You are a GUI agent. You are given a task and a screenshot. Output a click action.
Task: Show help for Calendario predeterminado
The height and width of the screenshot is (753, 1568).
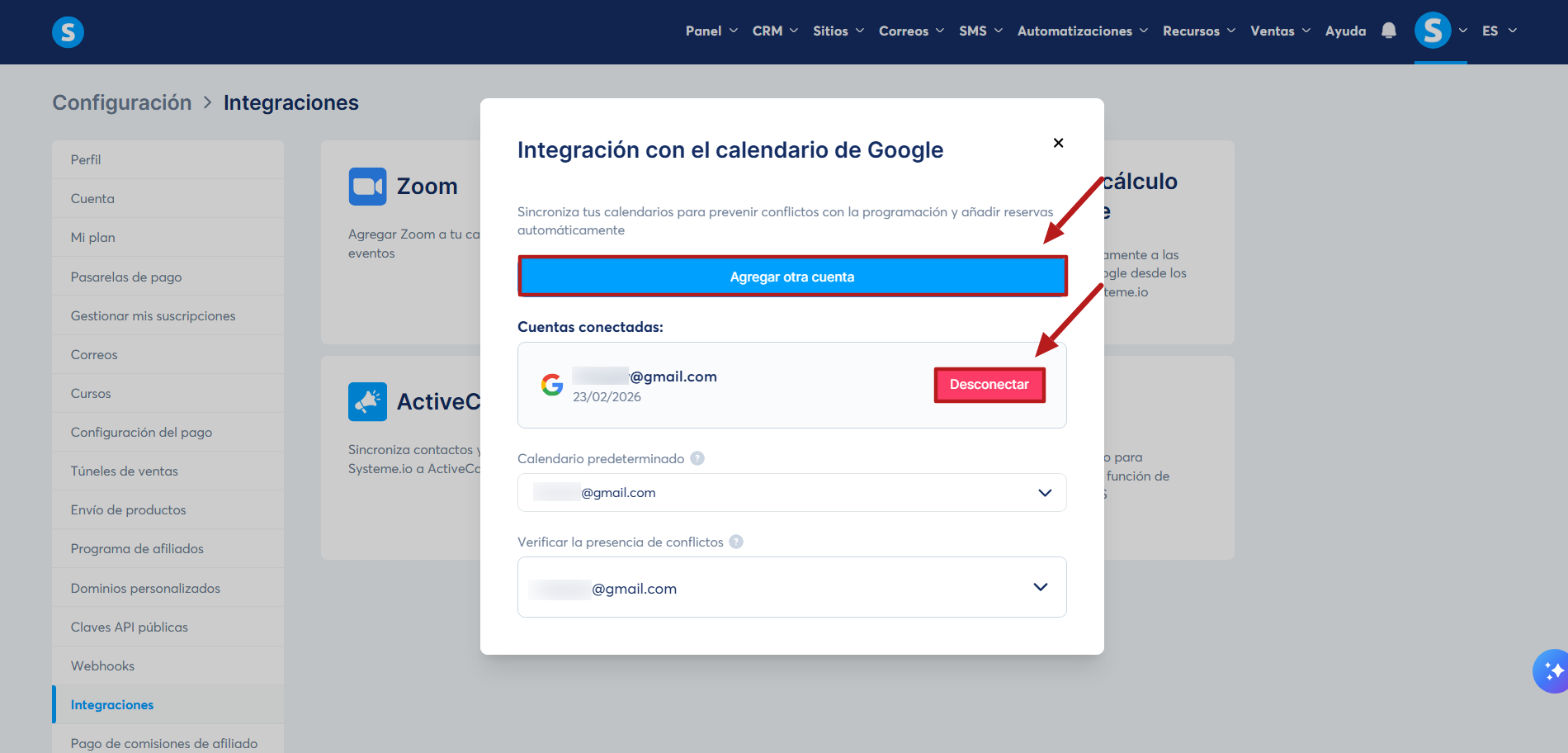tap(697, 458)
